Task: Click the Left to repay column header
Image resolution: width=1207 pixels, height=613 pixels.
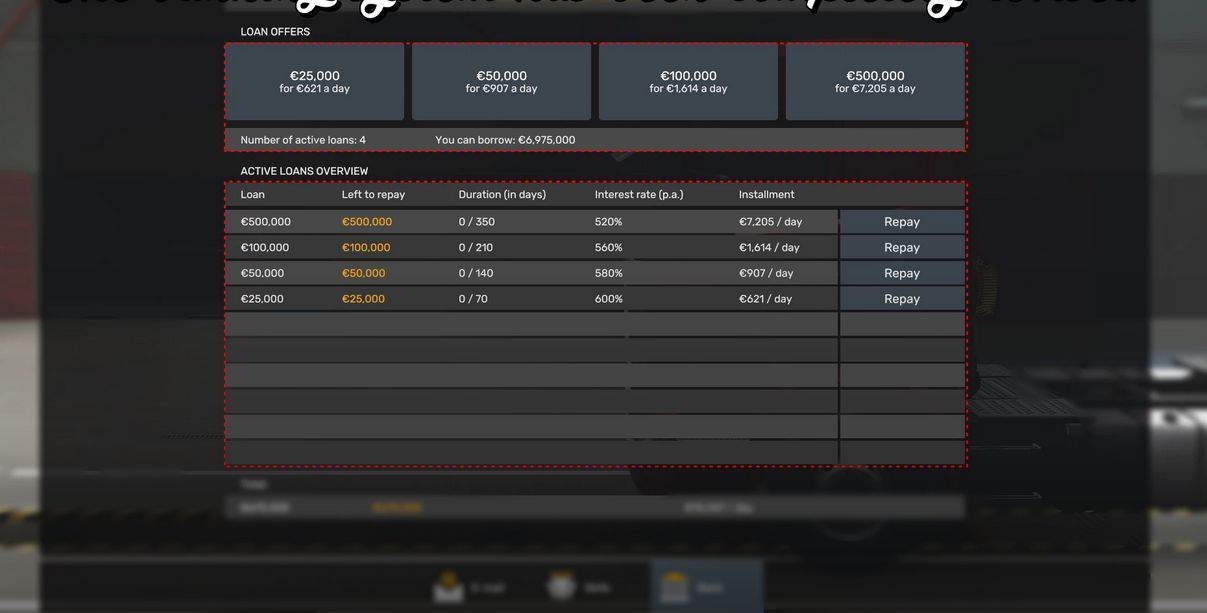Action: pyautogui.click(x=373, y=195)
